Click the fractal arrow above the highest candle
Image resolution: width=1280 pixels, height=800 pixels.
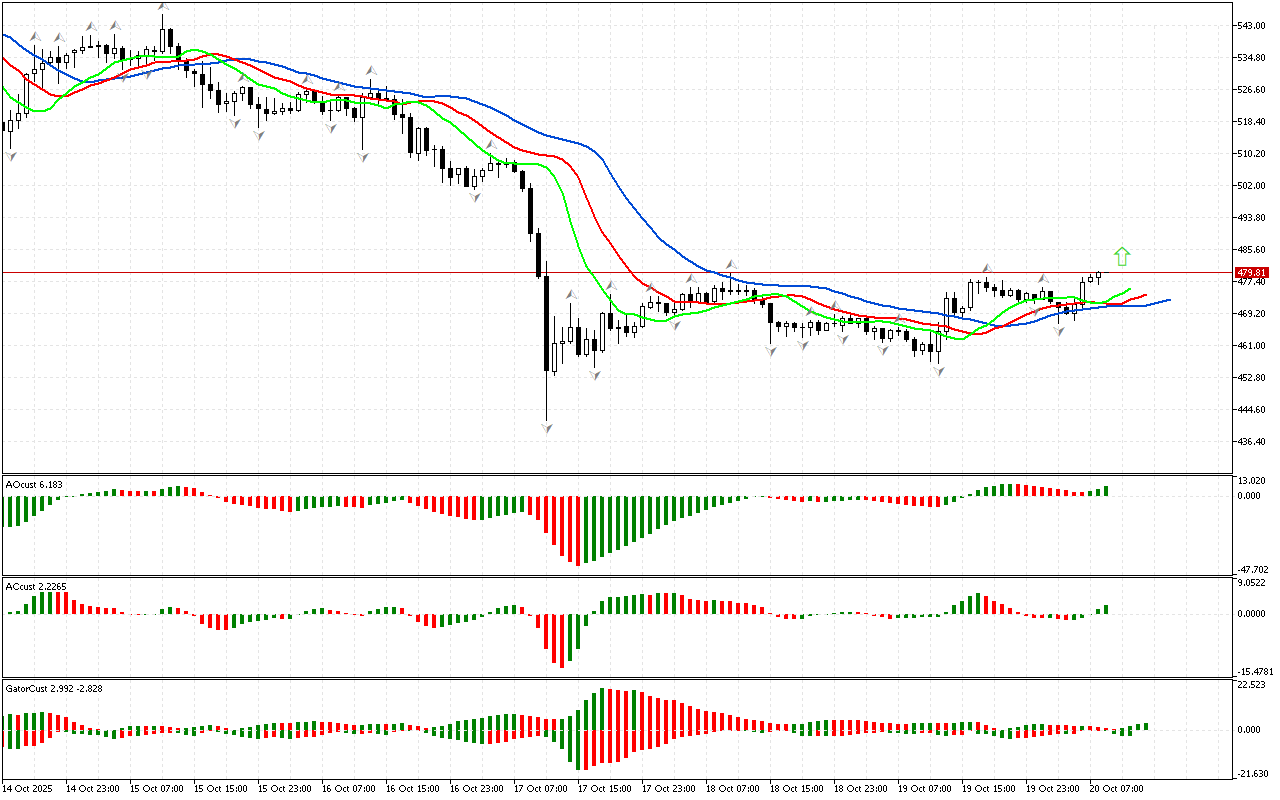[163, 8]
